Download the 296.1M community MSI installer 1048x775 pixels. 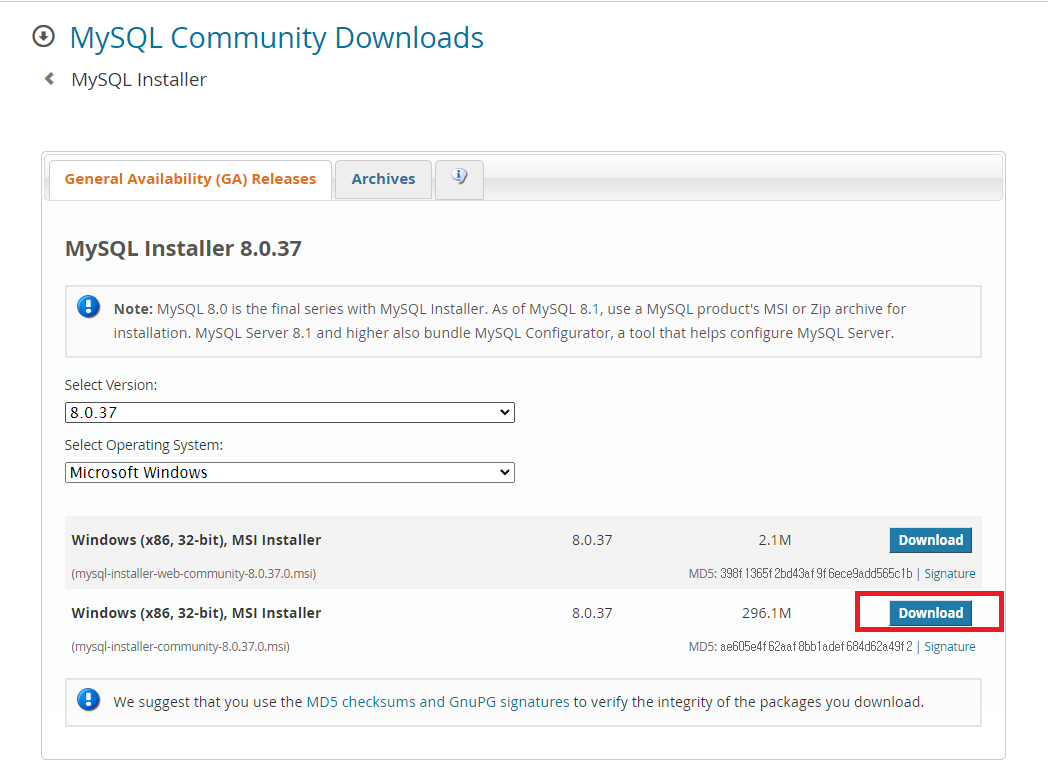pyautogui.click(x=930, y=613)
